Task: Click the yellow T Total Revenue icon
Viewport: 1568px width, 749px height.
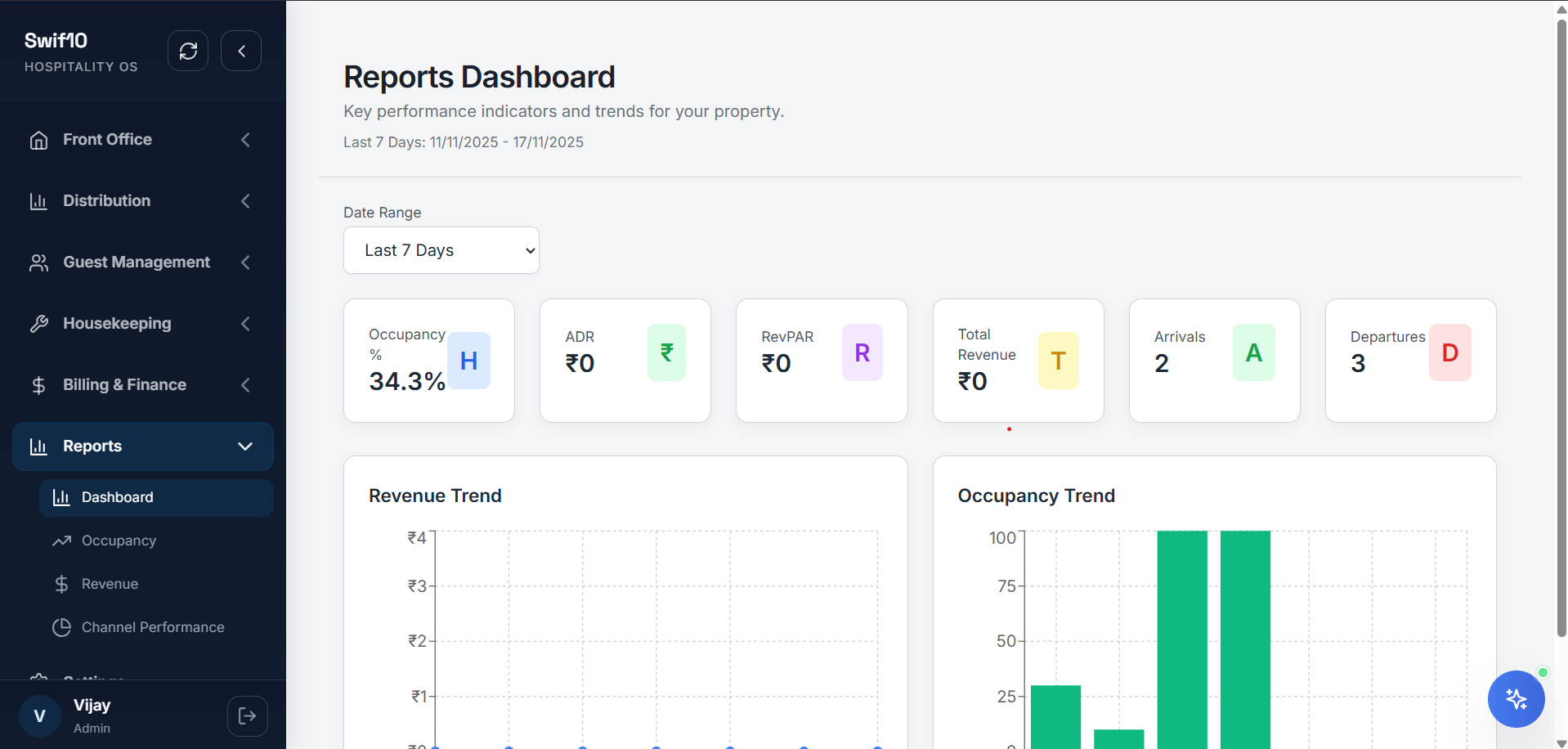Action: pos(1058,361)
